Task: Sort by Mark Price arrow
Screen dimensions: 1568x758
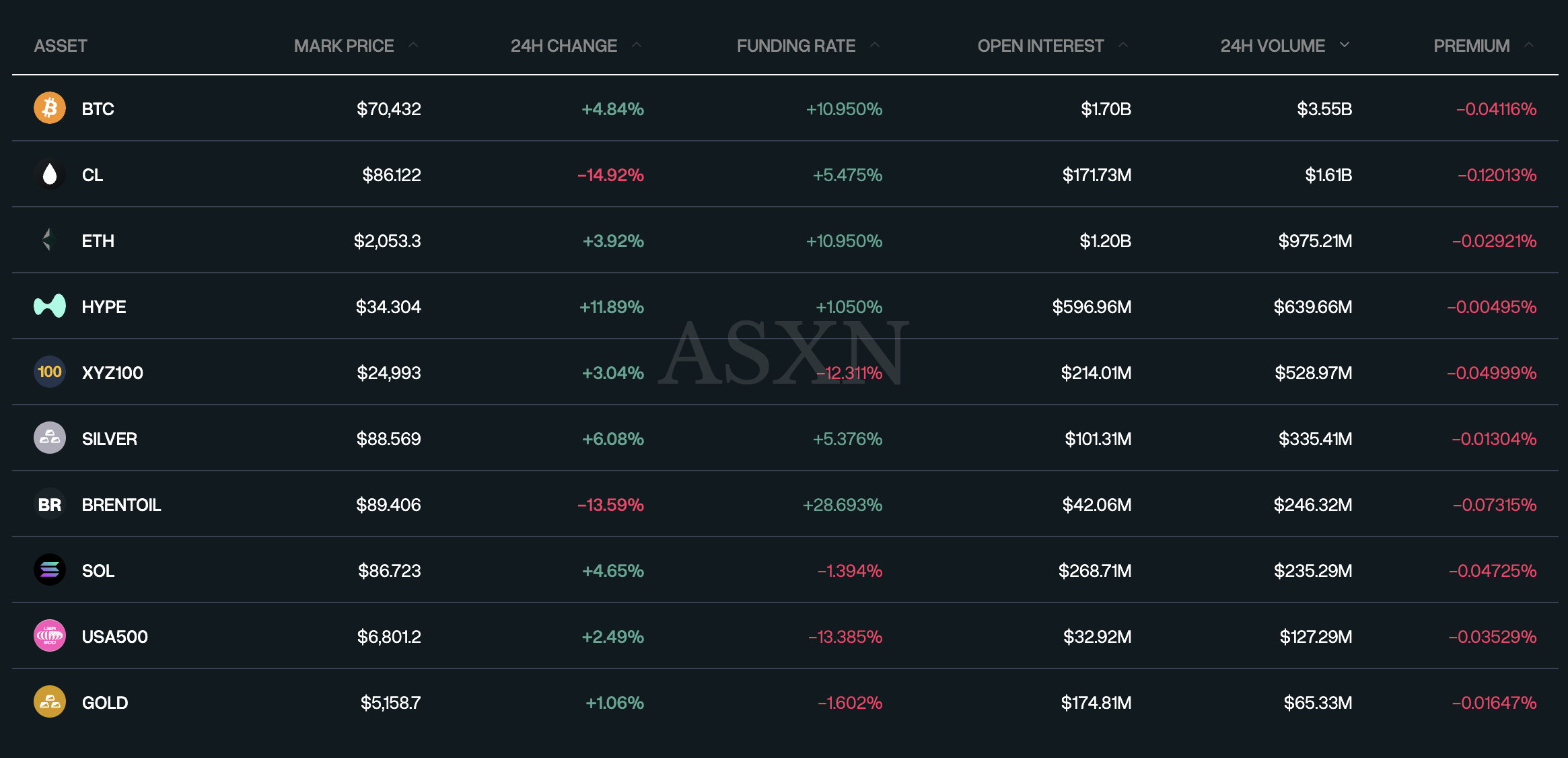Action: [413, 45]
